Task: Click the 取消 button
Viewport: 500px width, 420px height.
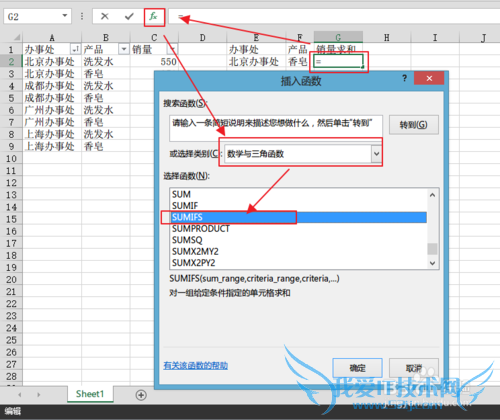Action: [x=414, y=368]
